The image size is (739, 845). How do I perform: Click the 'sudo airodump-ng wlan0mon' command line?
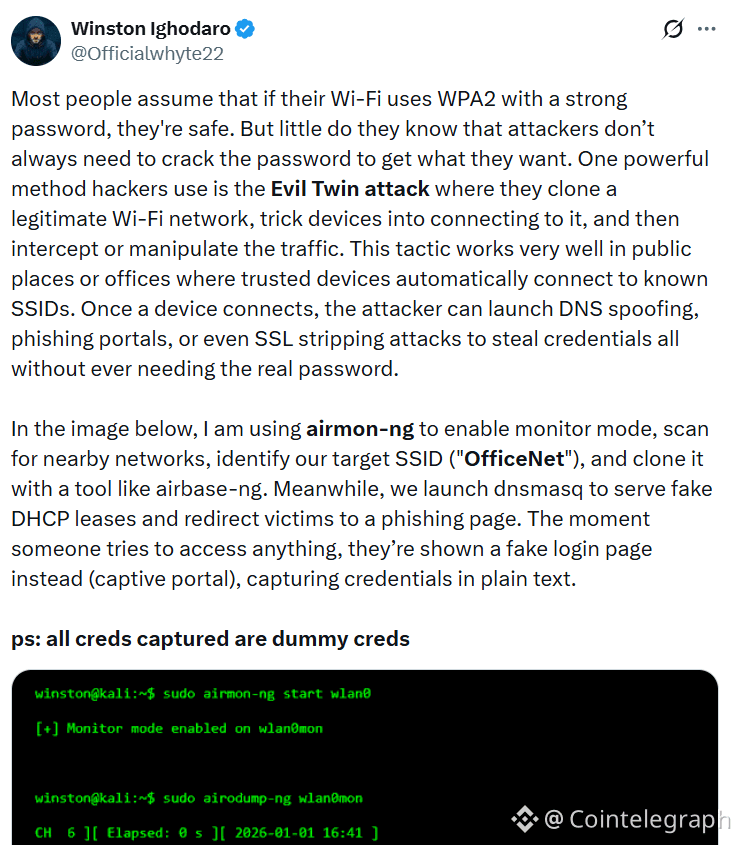coord(199,798)
